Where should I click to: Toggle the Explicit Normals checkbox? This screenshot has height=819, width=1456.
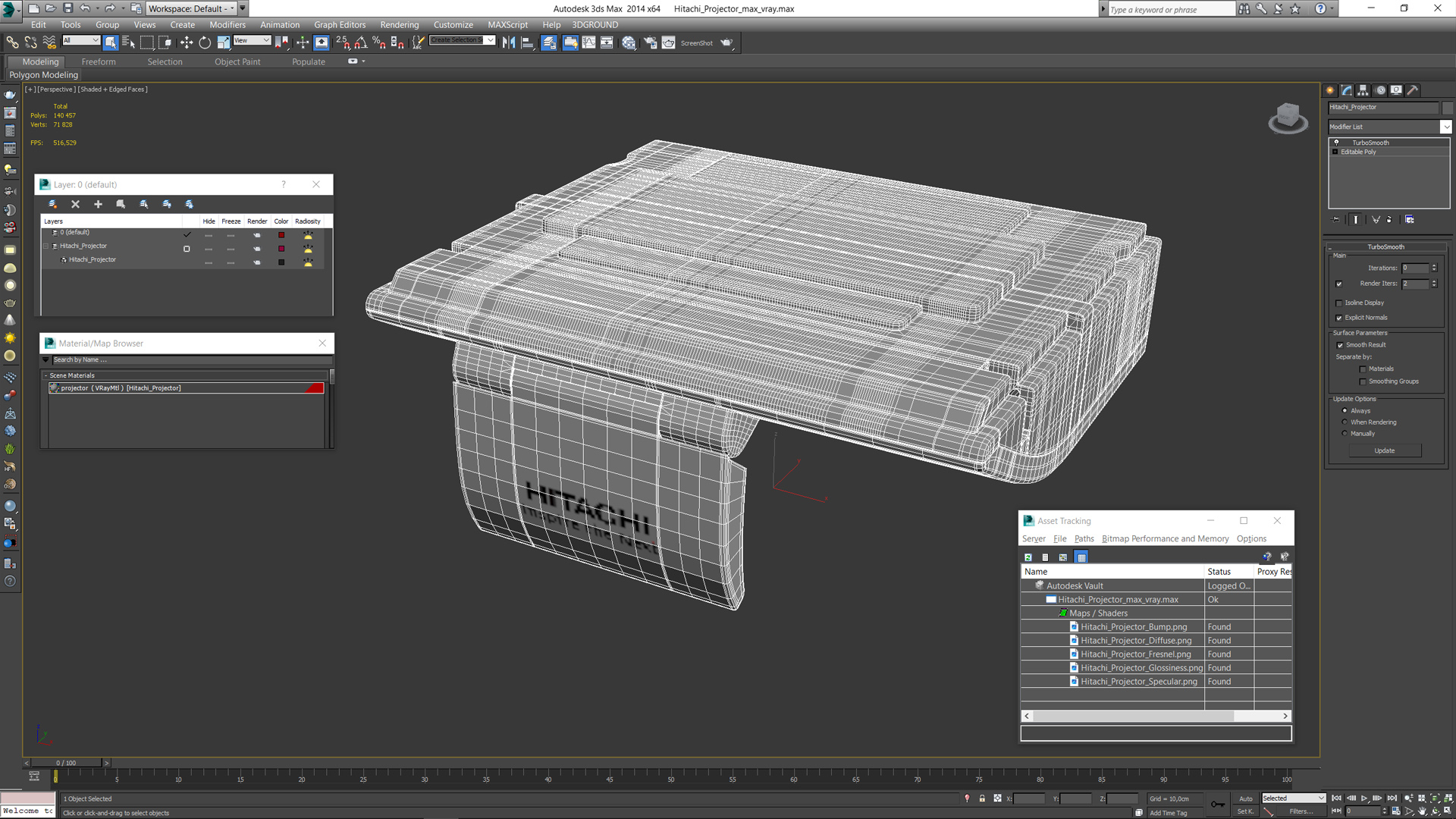(1339, 318)
